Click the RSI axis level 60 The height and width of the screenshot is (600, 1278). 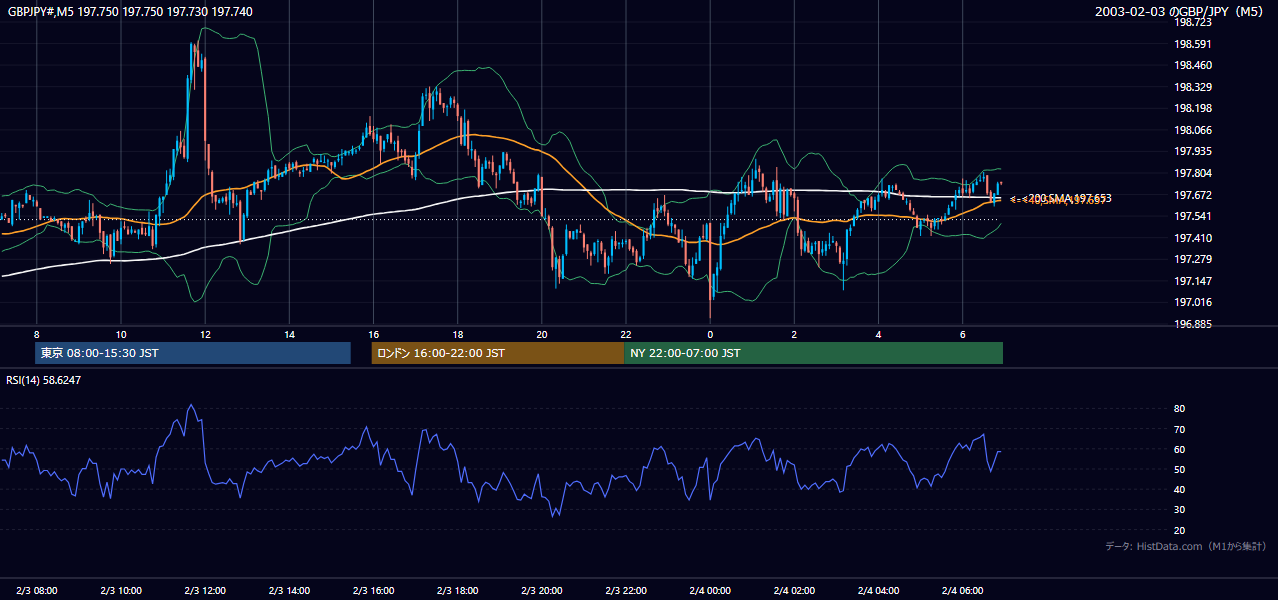1179,449
